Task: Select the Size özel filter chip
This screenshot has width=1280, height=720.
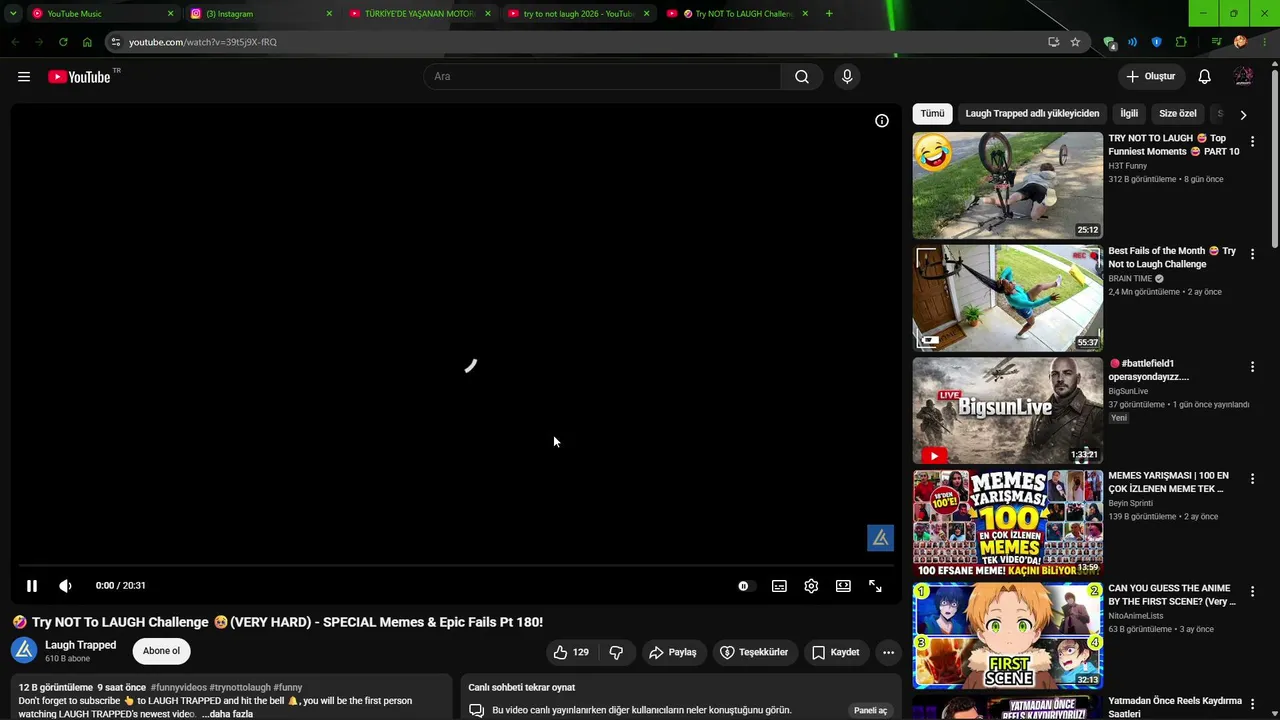Action: 1177,114
